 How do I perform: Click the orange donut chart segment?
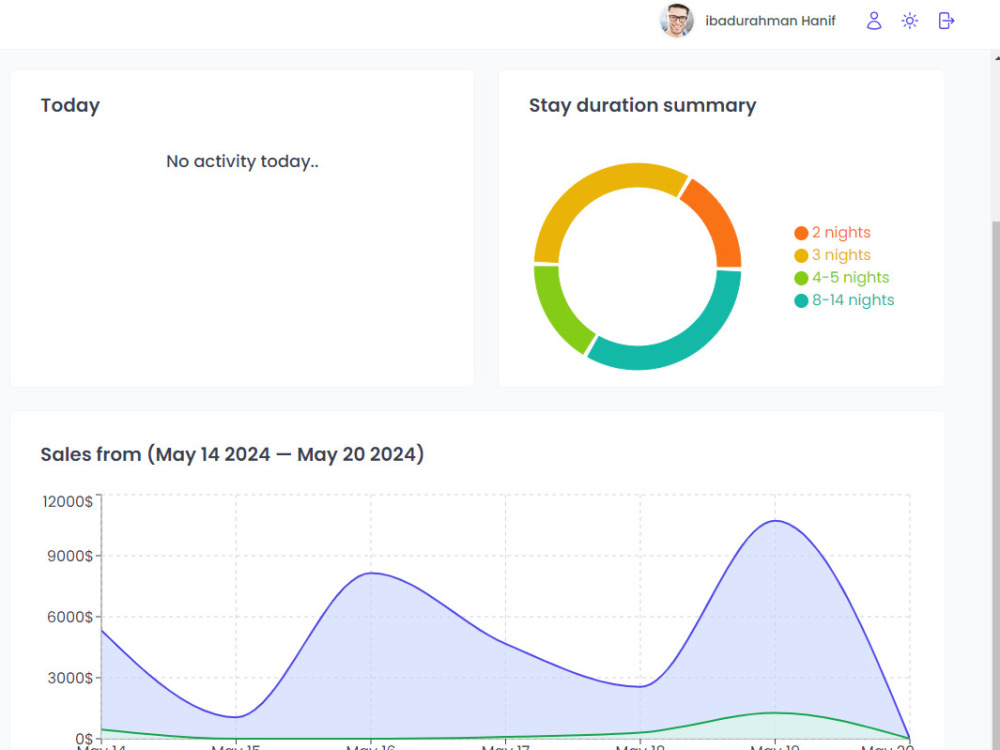(x=719, y=220)
